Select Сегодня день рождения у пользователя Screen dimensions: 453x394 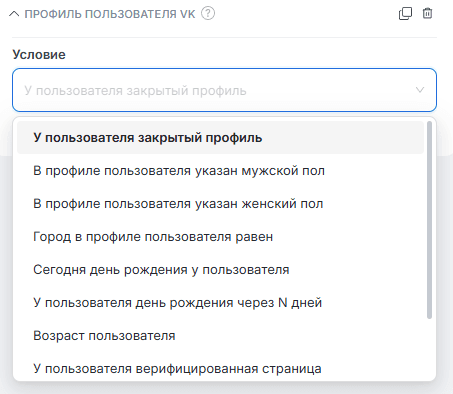click(220, 270)
